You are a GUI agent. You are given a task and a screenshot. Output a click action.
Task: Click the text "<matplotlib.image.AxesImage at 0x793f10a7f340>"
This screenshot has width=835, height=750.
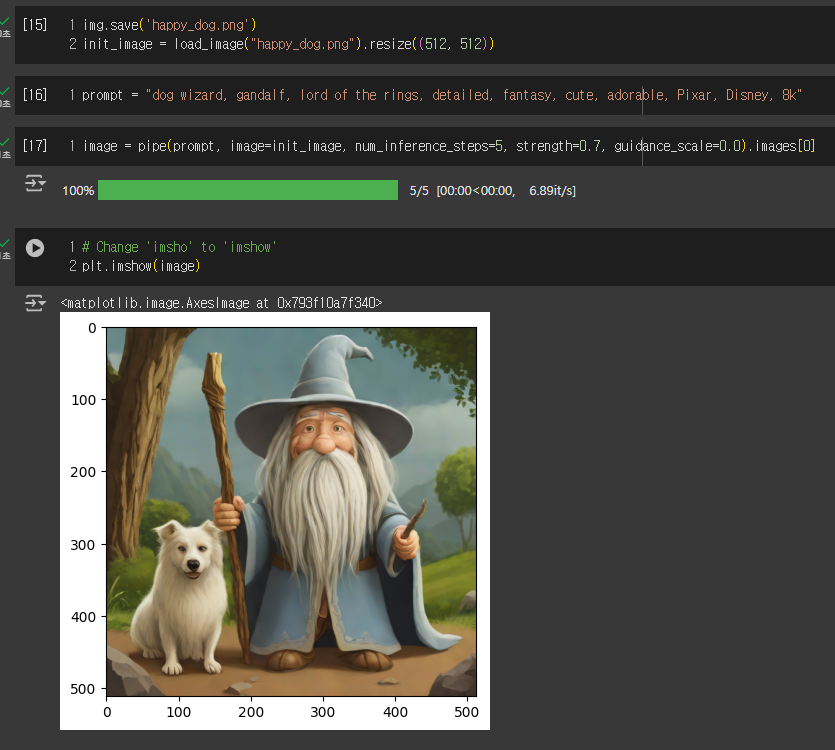point(222,303)
